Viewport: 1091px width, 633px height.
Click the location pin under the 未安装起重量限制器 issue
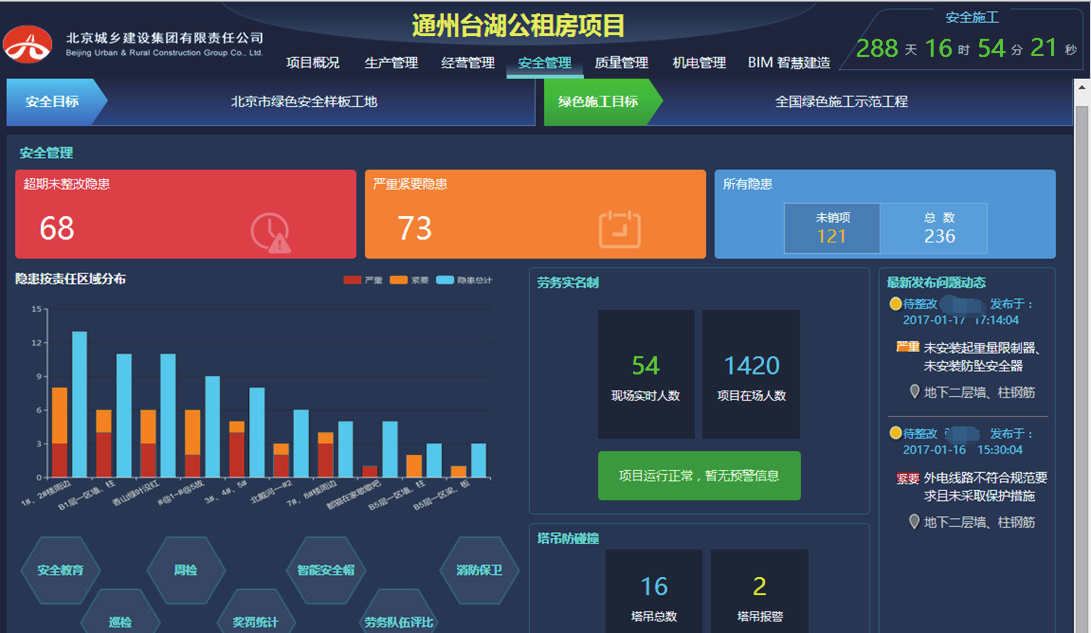914,391
